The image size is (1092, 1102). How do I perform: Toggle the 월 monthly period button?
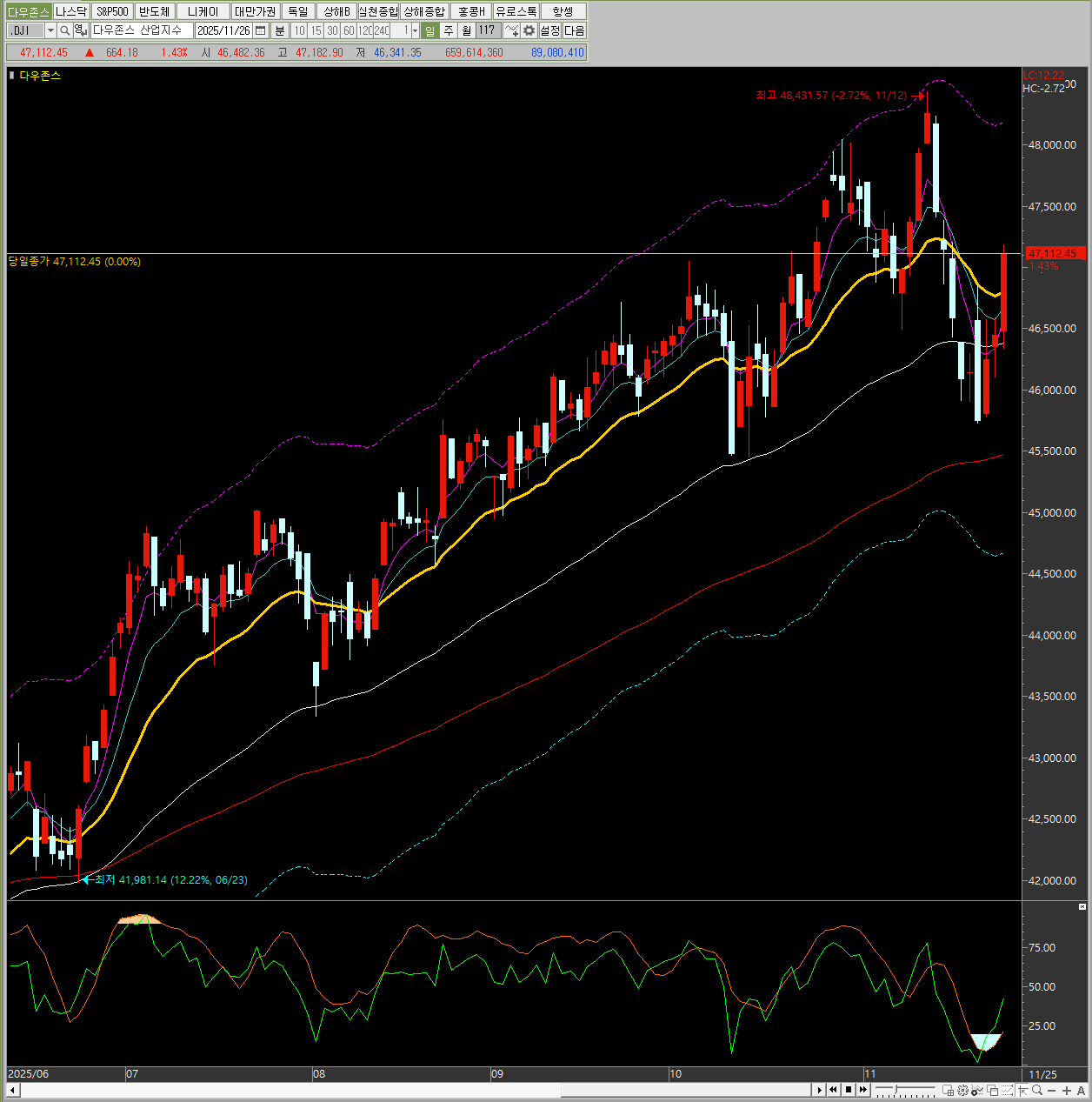coord(466,30)
